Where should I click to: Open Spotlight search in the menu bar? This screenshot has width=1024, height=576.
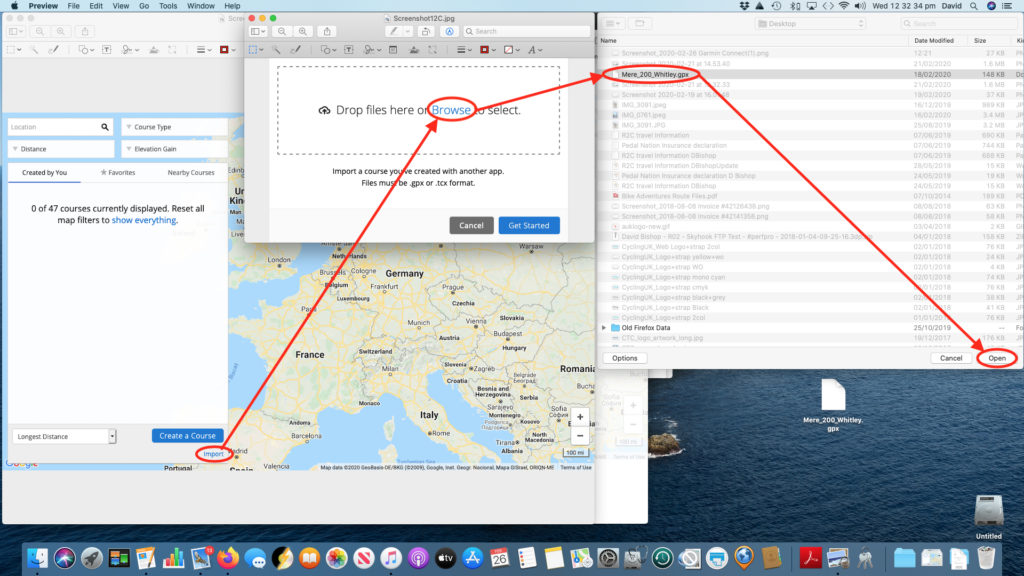(x=974, y=6)
